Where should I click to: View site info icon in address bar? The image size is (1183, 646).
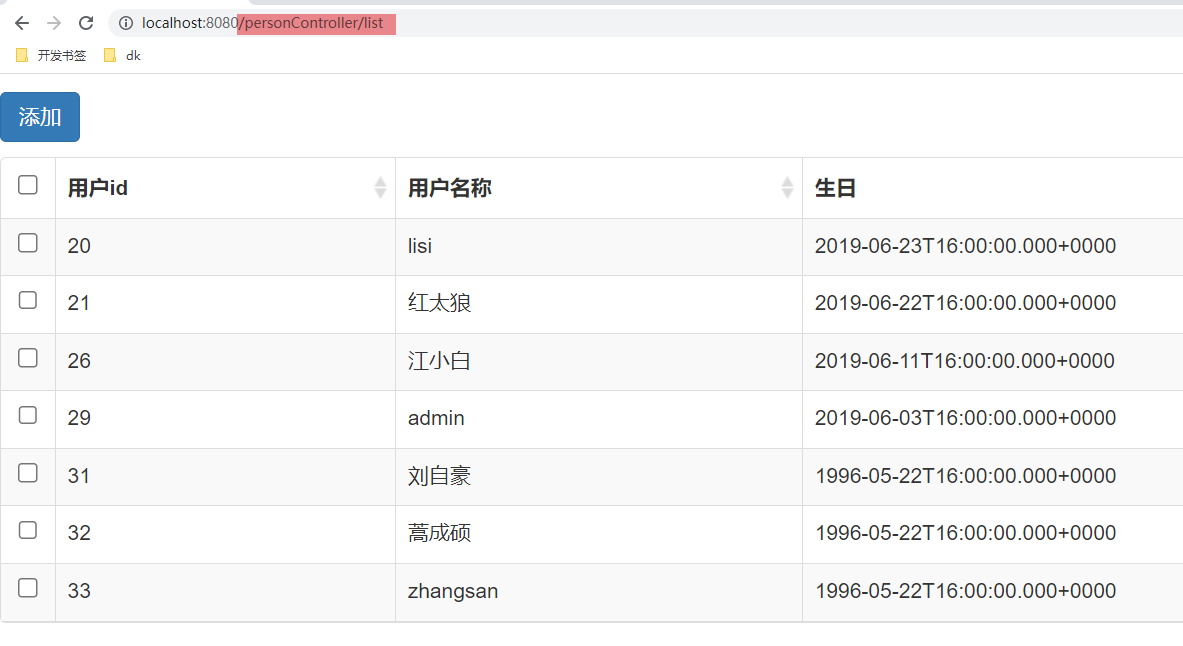tap(126, 23)
